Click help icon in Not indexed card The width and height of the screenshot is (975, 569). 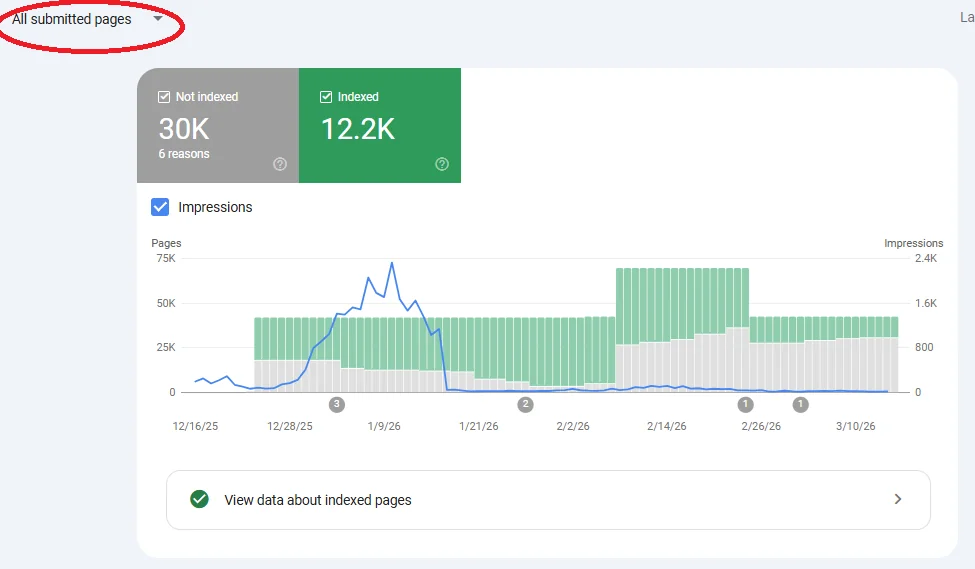click(280, 164)
